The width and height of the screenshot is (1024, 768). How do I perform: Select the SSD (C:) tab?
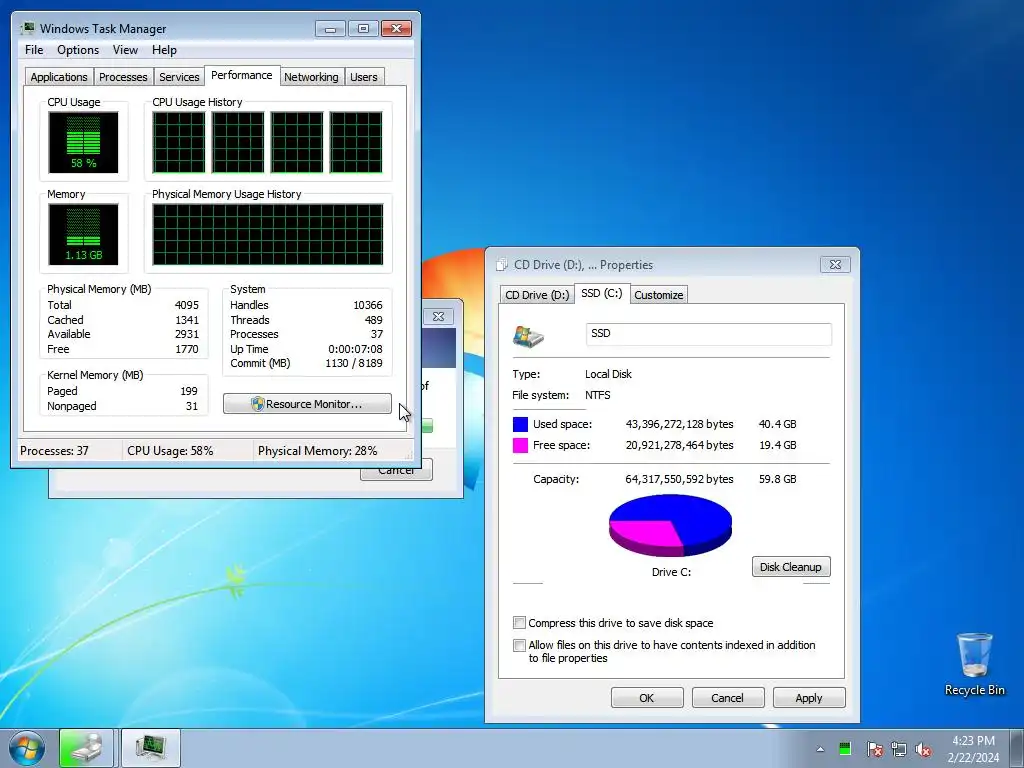(x=601, y=293)
